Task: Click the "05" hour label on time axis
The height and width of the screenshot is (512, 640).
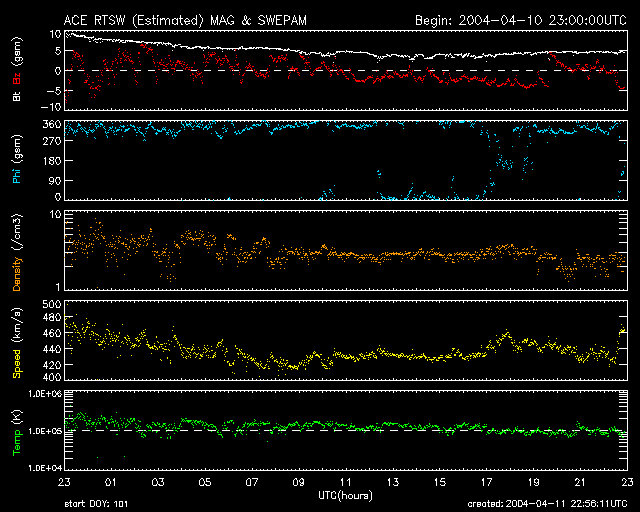Action: pos(205,483)
